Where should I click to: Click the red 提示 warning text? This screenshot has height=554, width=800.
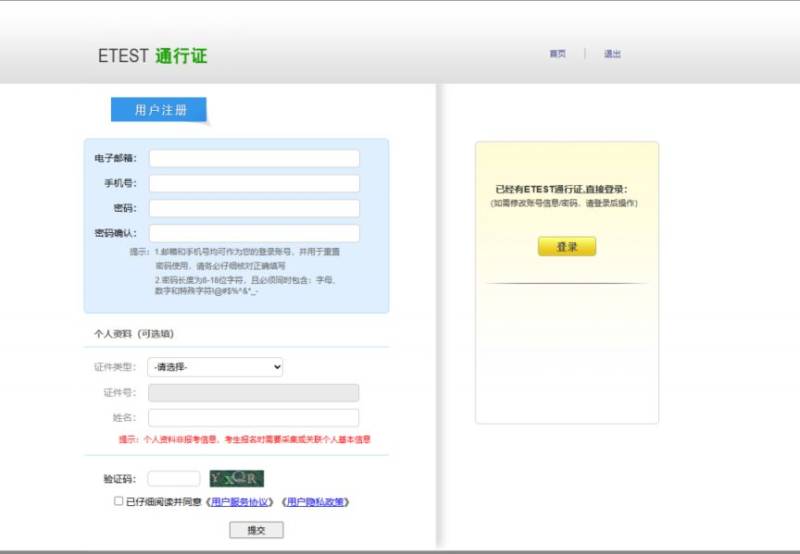tap(245, 439)
